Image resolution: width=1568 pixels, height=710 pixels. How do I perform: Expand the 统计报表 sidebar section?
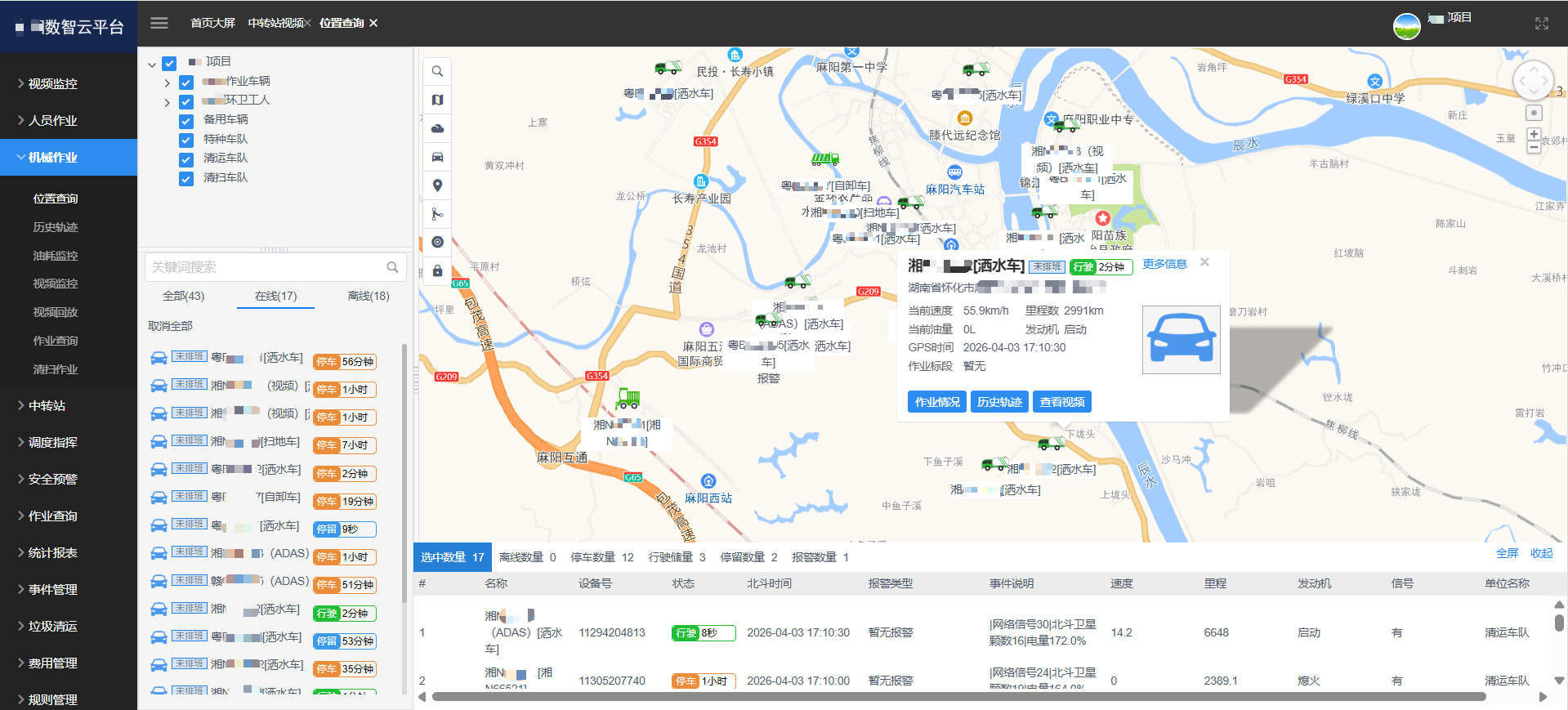52,553
